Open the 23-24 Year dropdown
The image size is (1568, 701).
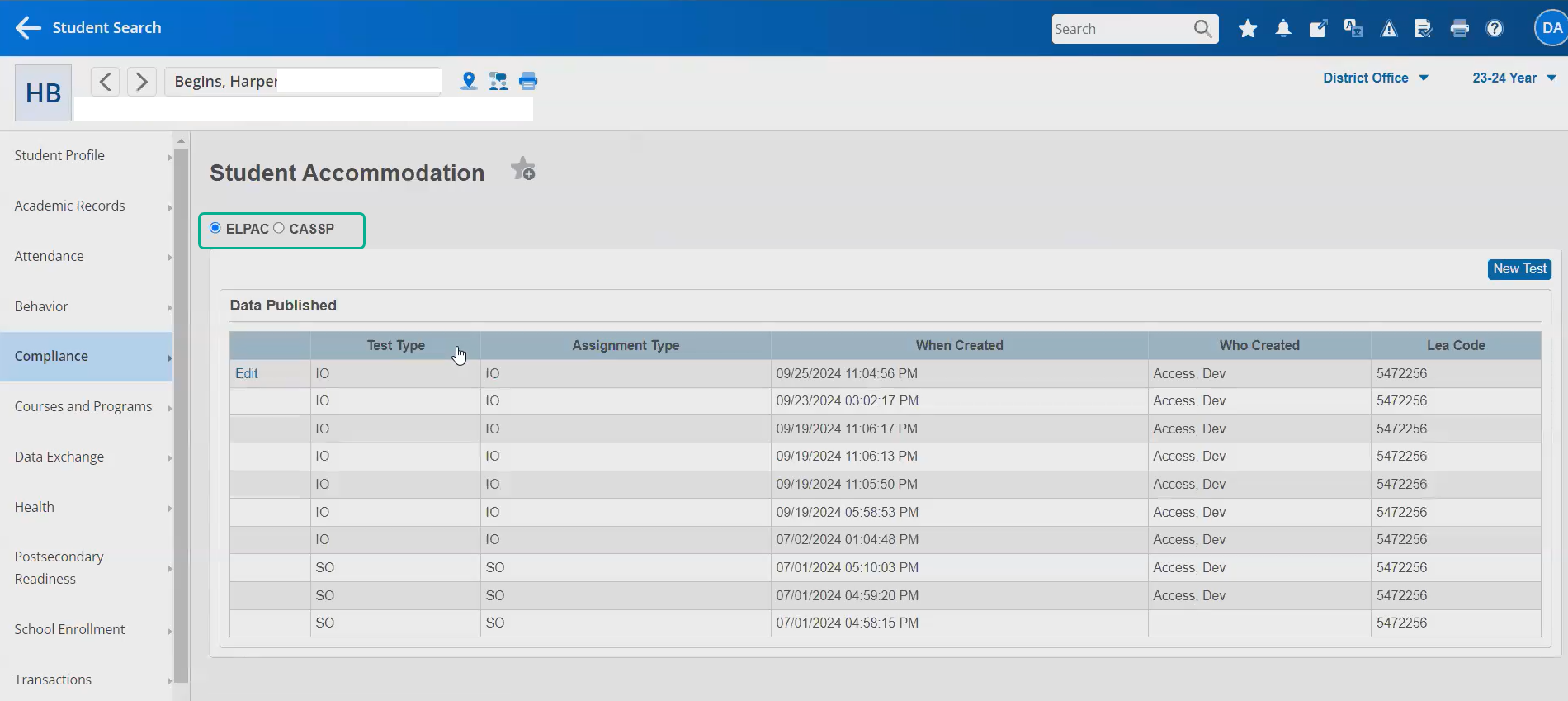point(1514,78)
